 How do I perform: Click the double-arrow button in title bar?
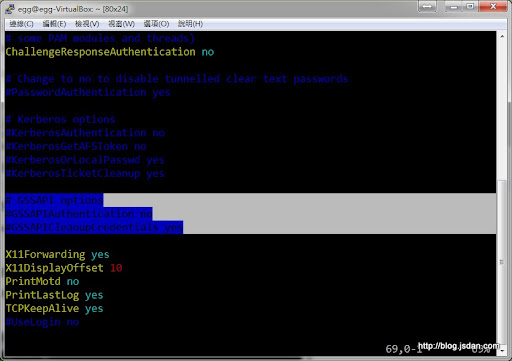(427, 6)
